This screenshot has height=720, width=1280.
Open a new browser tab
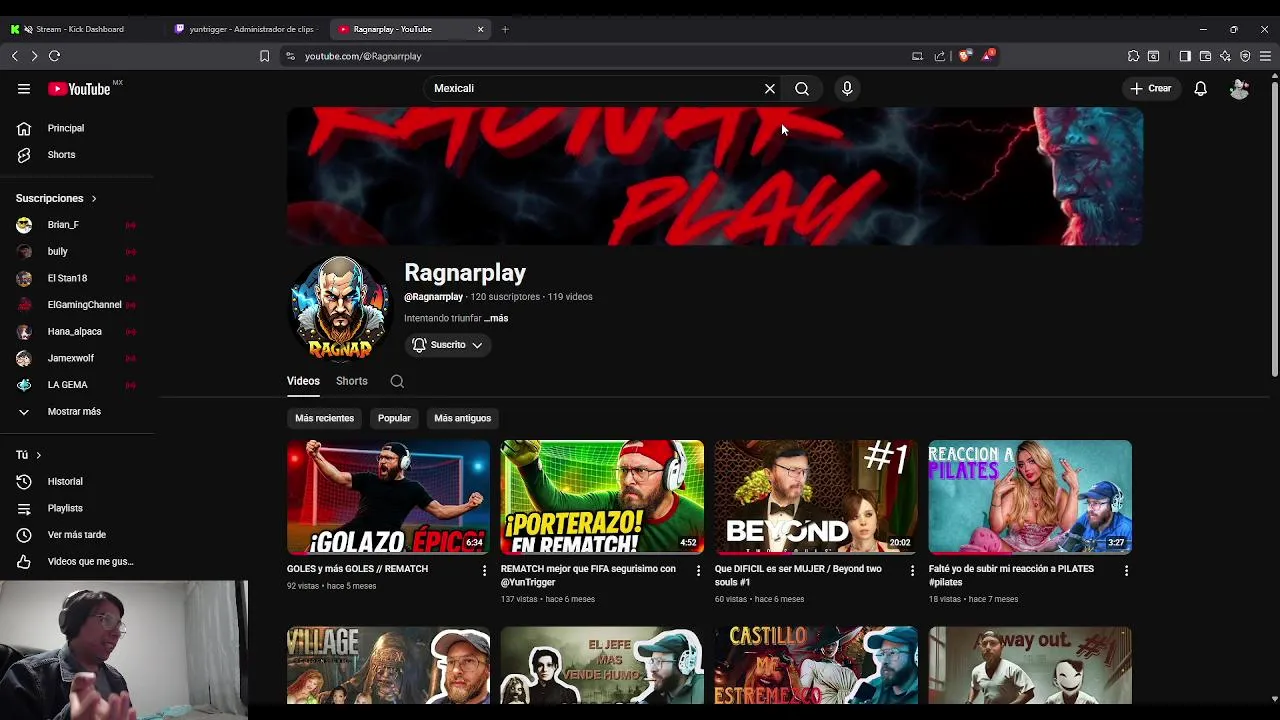click(505, 29)
